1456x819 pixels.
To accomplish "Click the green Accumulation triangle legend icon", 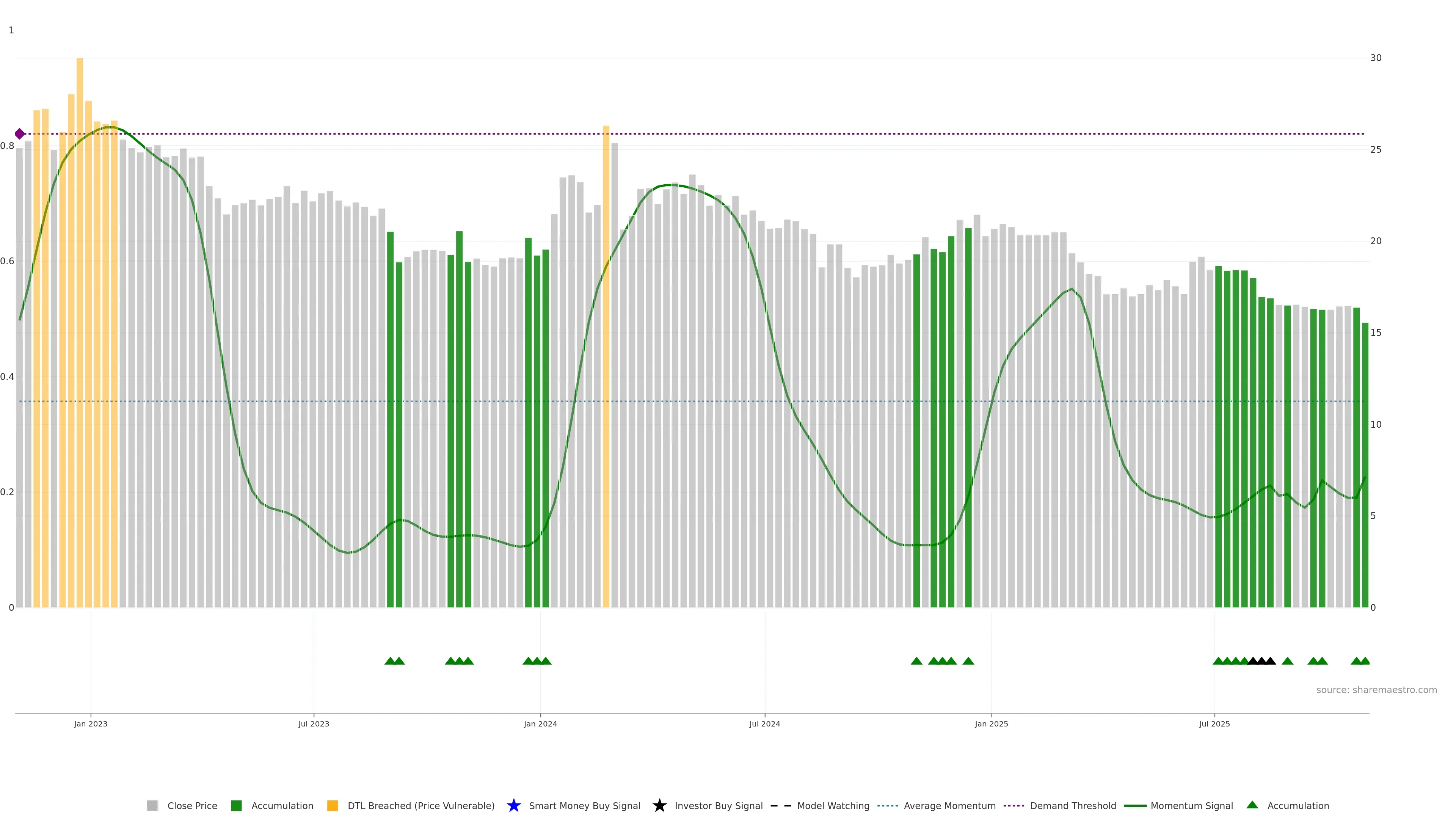I will pos(1252,805).
